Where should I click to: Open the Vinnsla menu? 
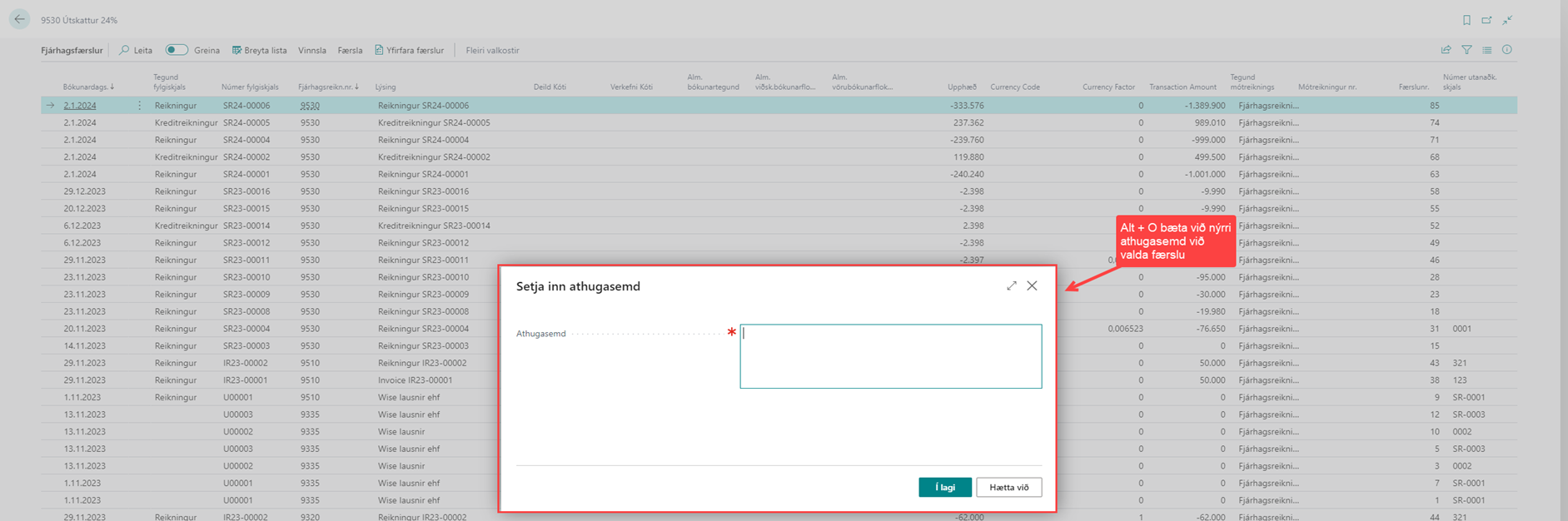pos(311,50)
